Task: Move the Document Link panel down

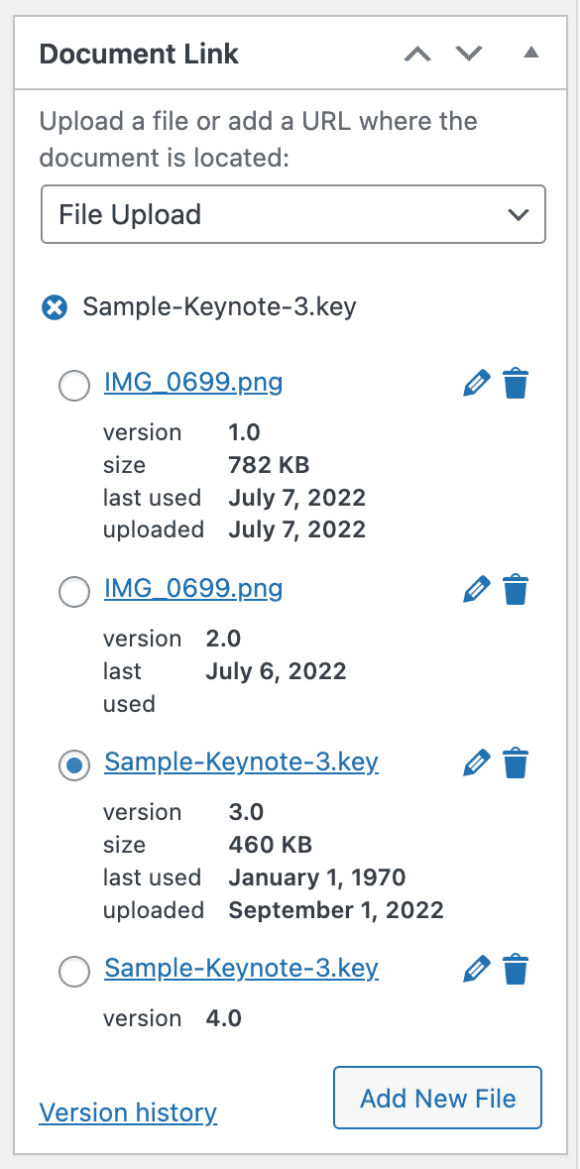Action: point(468,54)
